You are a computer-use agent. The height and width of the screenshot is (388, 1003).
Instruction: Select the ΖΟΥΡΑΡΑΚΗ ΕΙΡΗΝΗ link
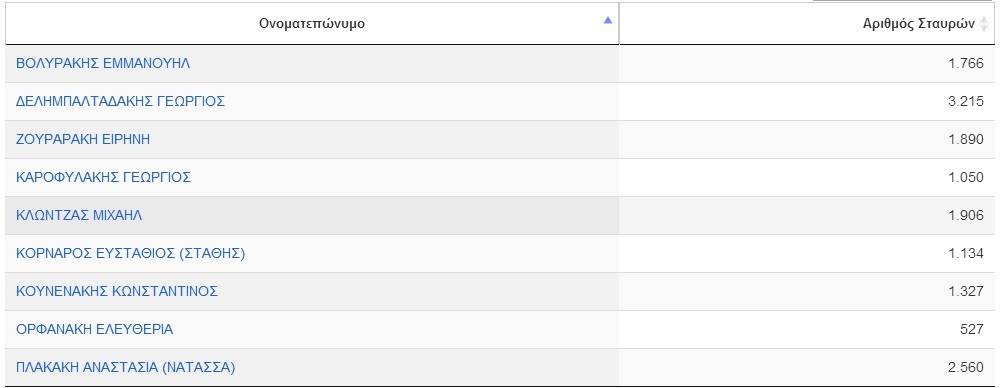coord(83,139)
